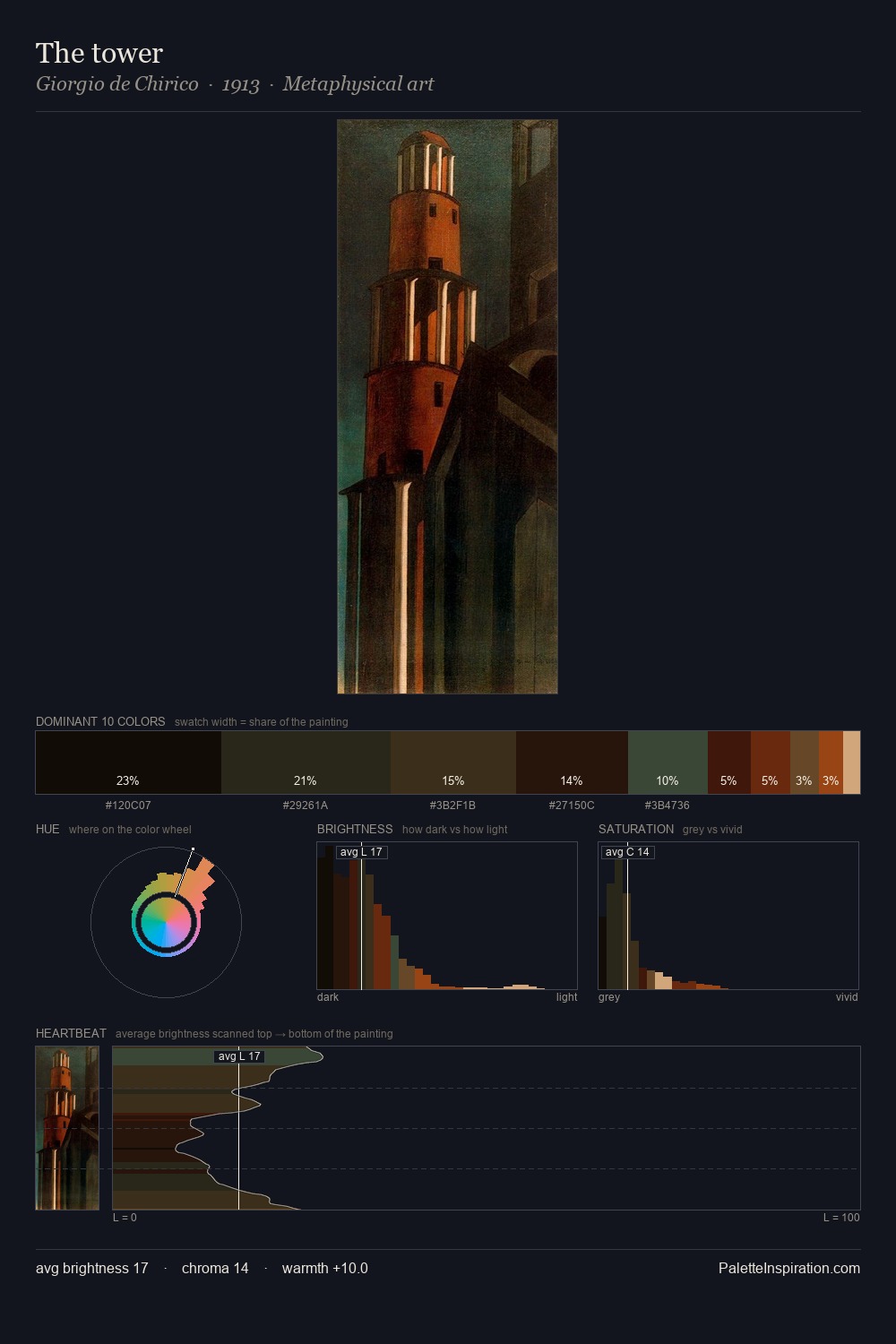This screenshot has height=1344, width=896.
Task: Click the brightness histogram chart
Action: 447,916
